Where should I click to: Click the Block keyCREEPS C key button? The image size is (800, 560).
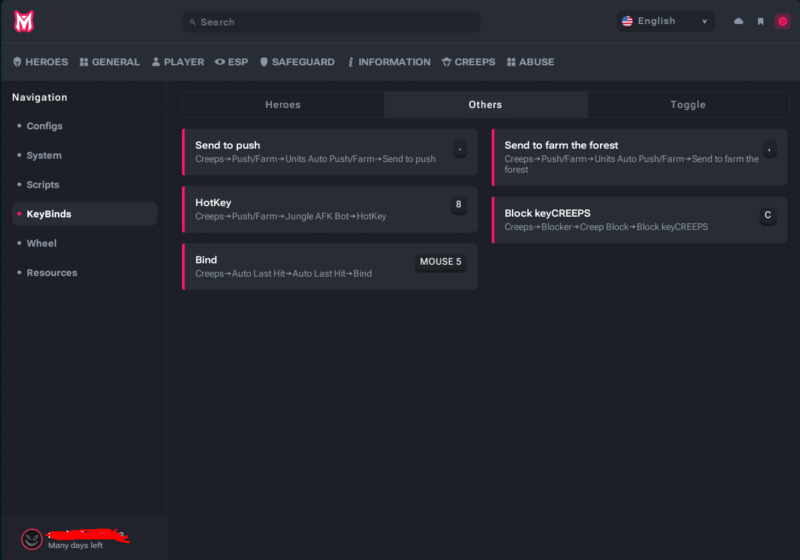click(x=768, y=216)
